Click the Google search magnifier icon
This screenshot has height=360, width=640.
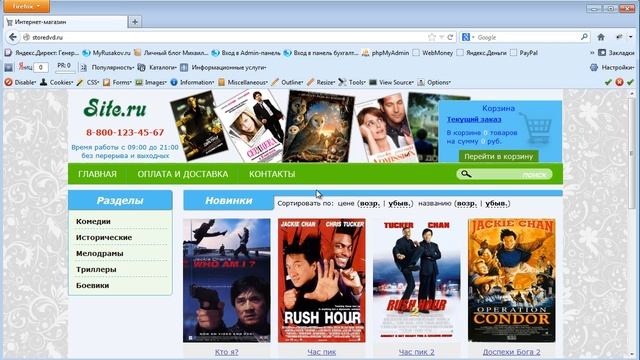[x=584, y=37]
